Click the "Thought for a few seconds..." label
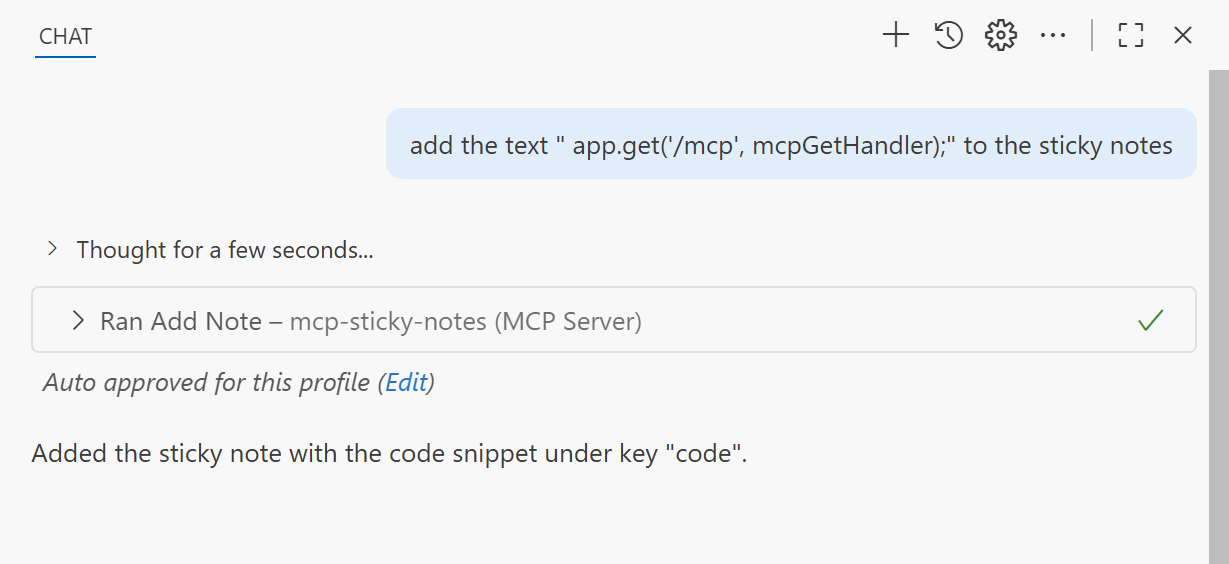 (225, 250)
